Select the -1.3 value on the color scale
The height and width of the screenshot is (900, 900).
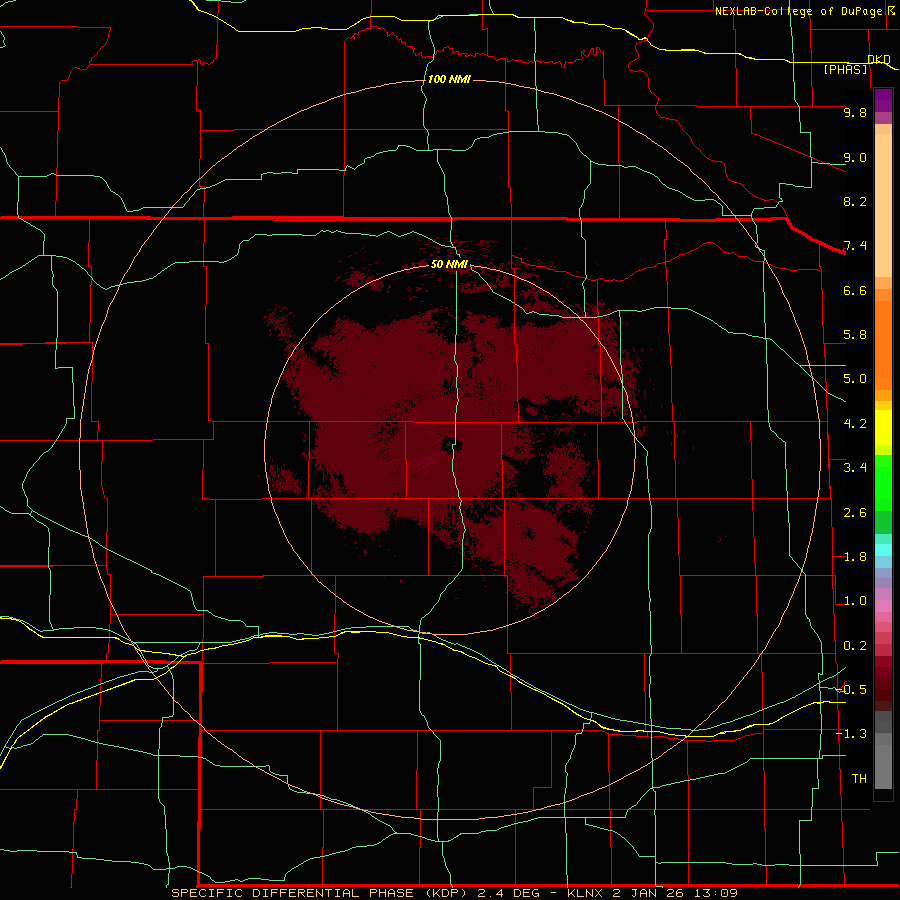pos(851,734)
